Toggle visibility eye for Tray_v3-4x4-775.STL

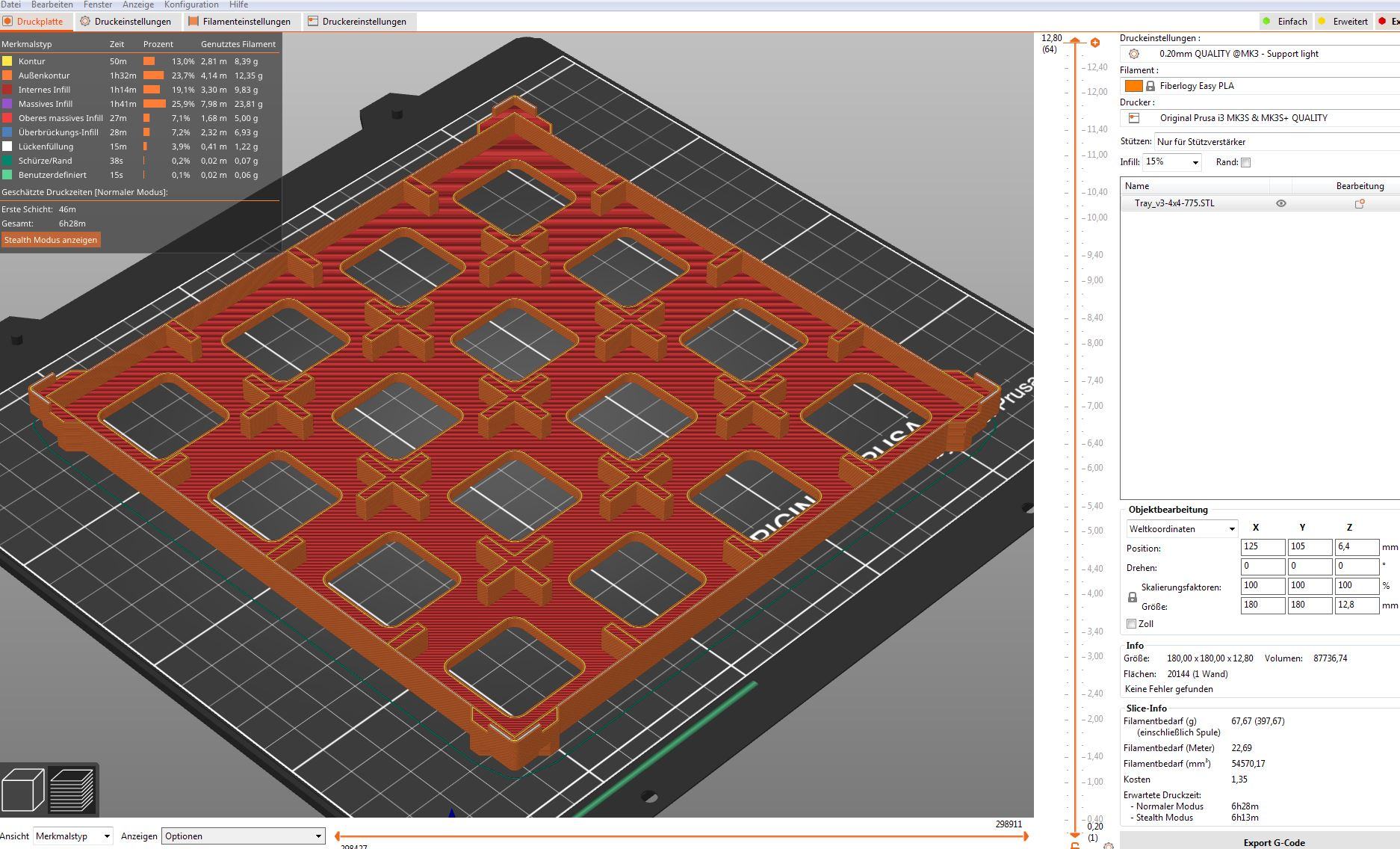pyautogui.click(x=1281, y=203)
